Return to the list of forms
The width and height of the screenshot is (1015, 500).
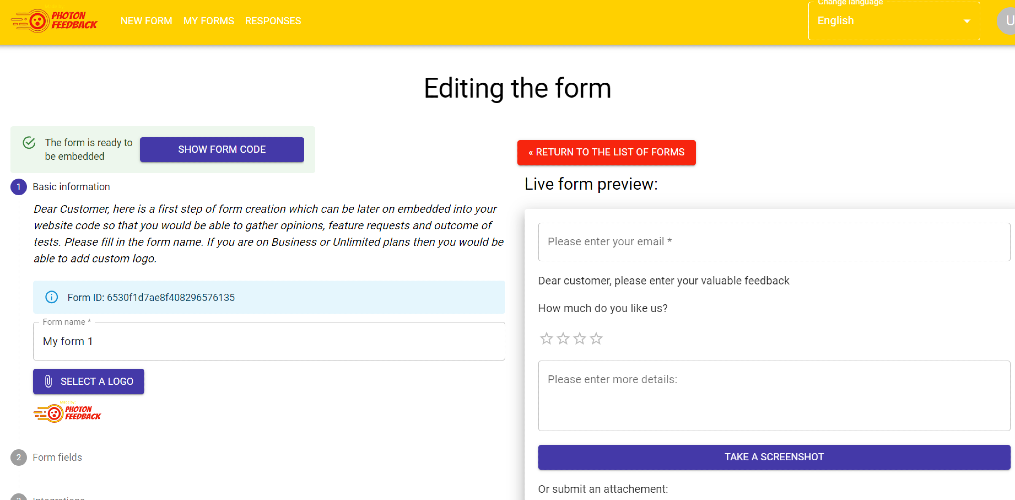pos(607,152)
